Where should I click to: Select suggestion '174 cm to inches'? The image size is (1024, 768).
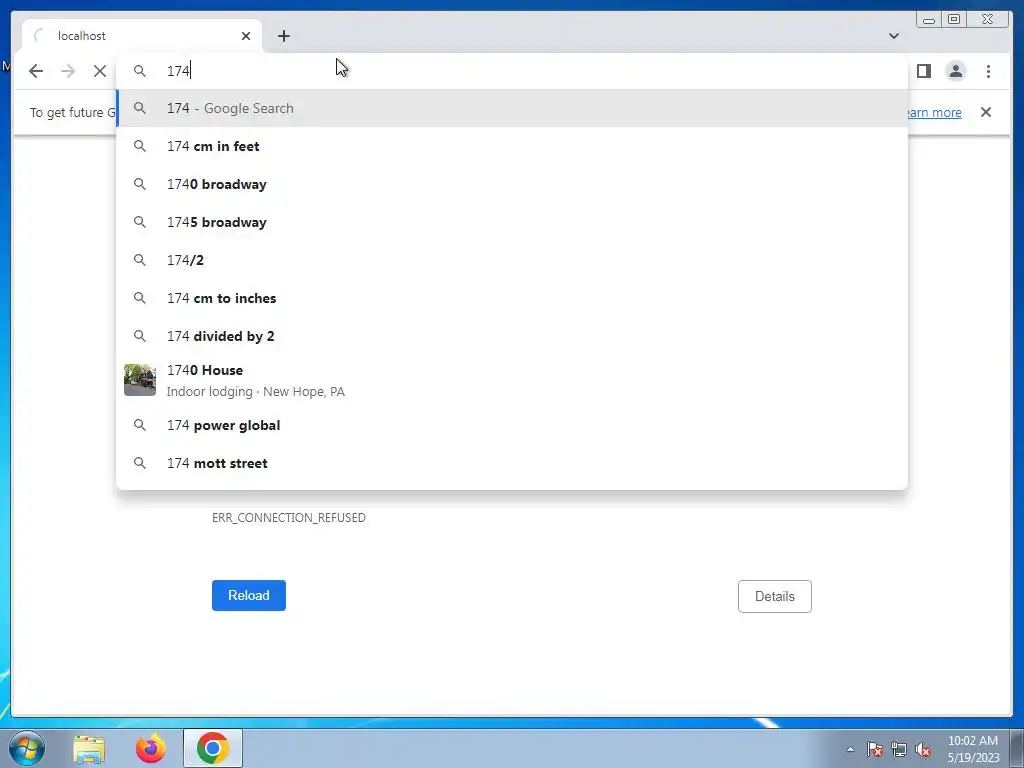[512, 298]
